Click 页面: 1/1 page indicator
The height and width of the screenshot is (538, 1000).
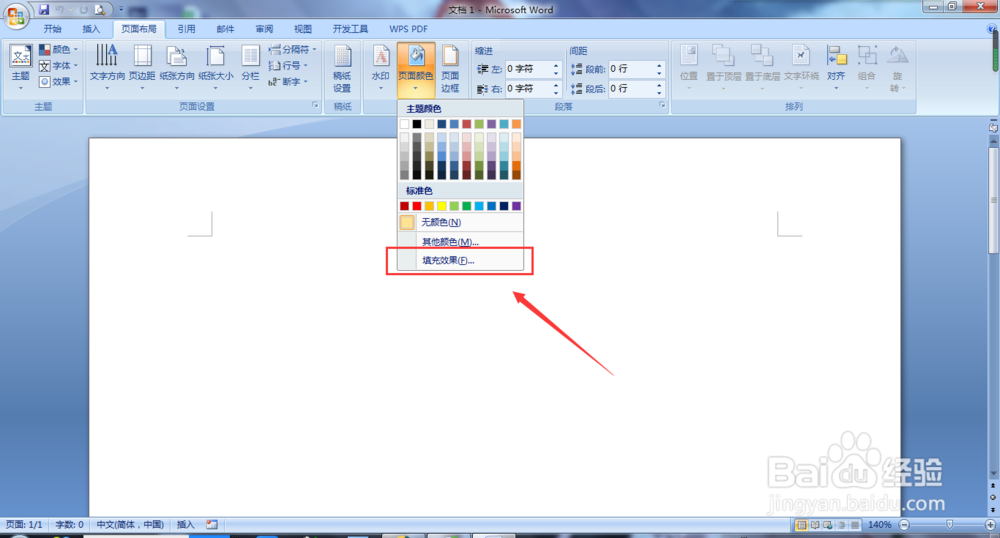(24, 525)
